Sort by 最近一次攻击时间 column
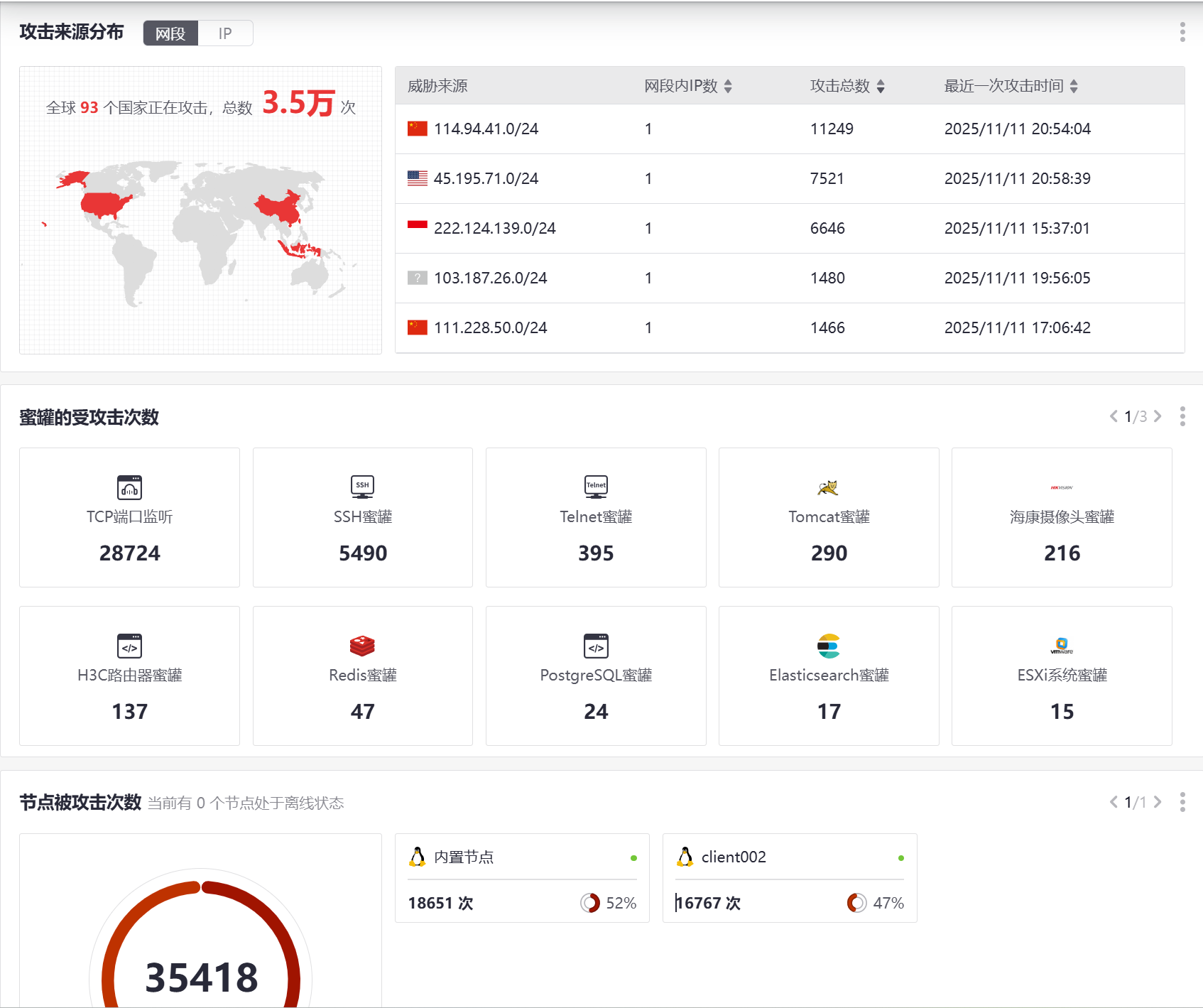This screenshot has height=1008, width=1203. (1074, 87)
